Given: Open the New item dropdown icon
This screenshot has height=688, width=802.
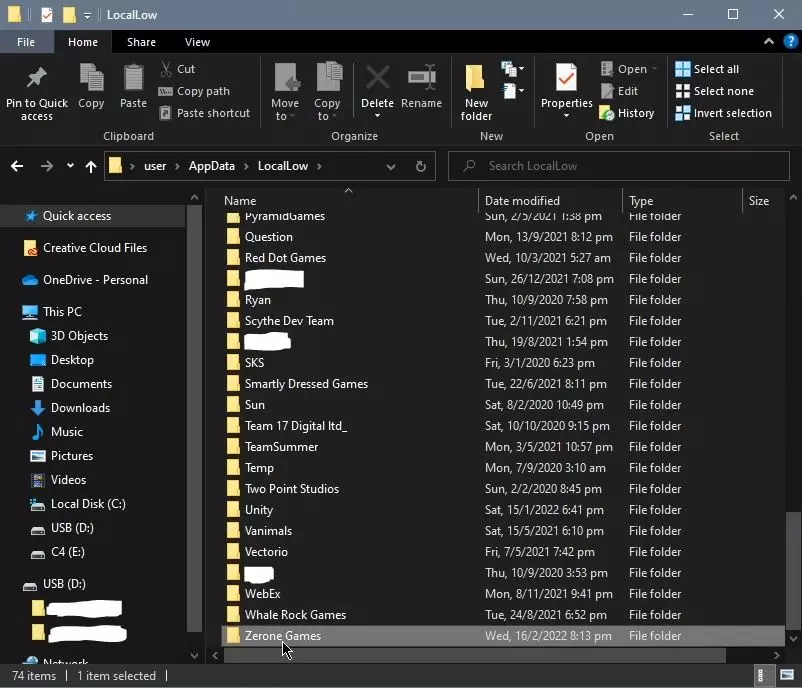Looking at the screenshot, I should [512, 69].
